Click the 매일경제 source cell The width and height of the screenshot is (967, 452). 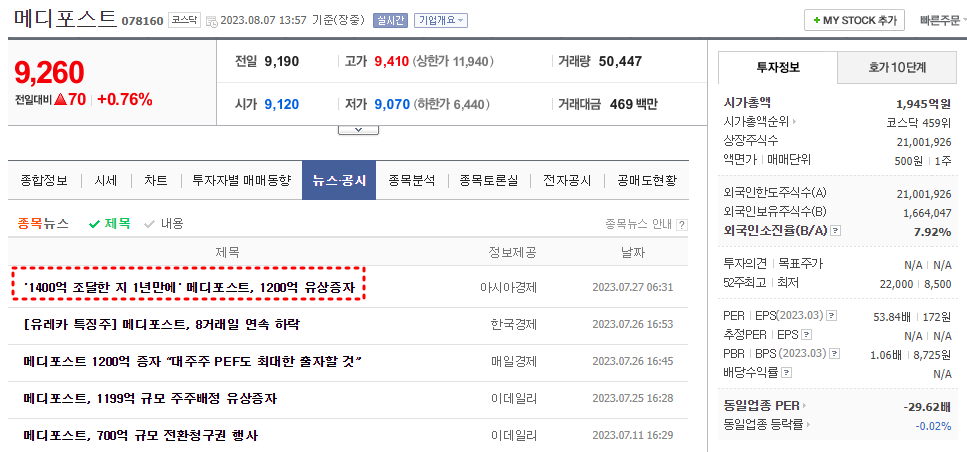click(514, 361)
